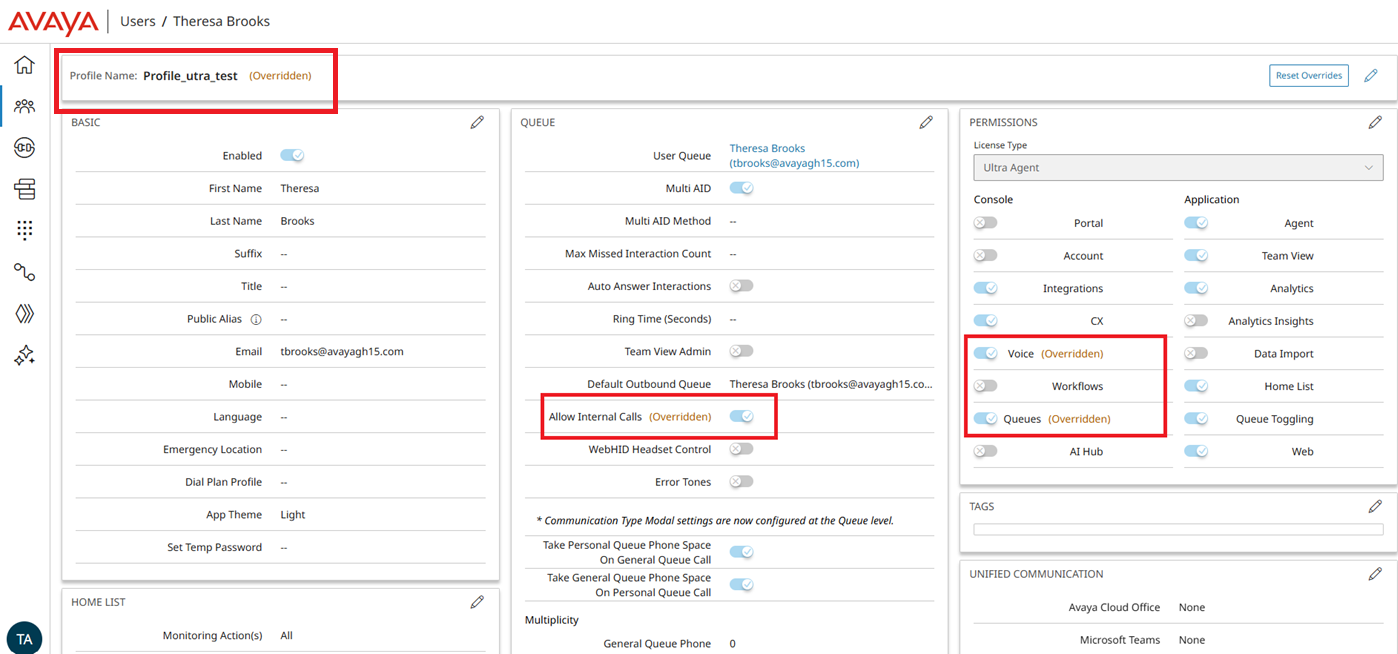Go back to Users breadcrumb
Screen dimensions: 1398x654
138,21
